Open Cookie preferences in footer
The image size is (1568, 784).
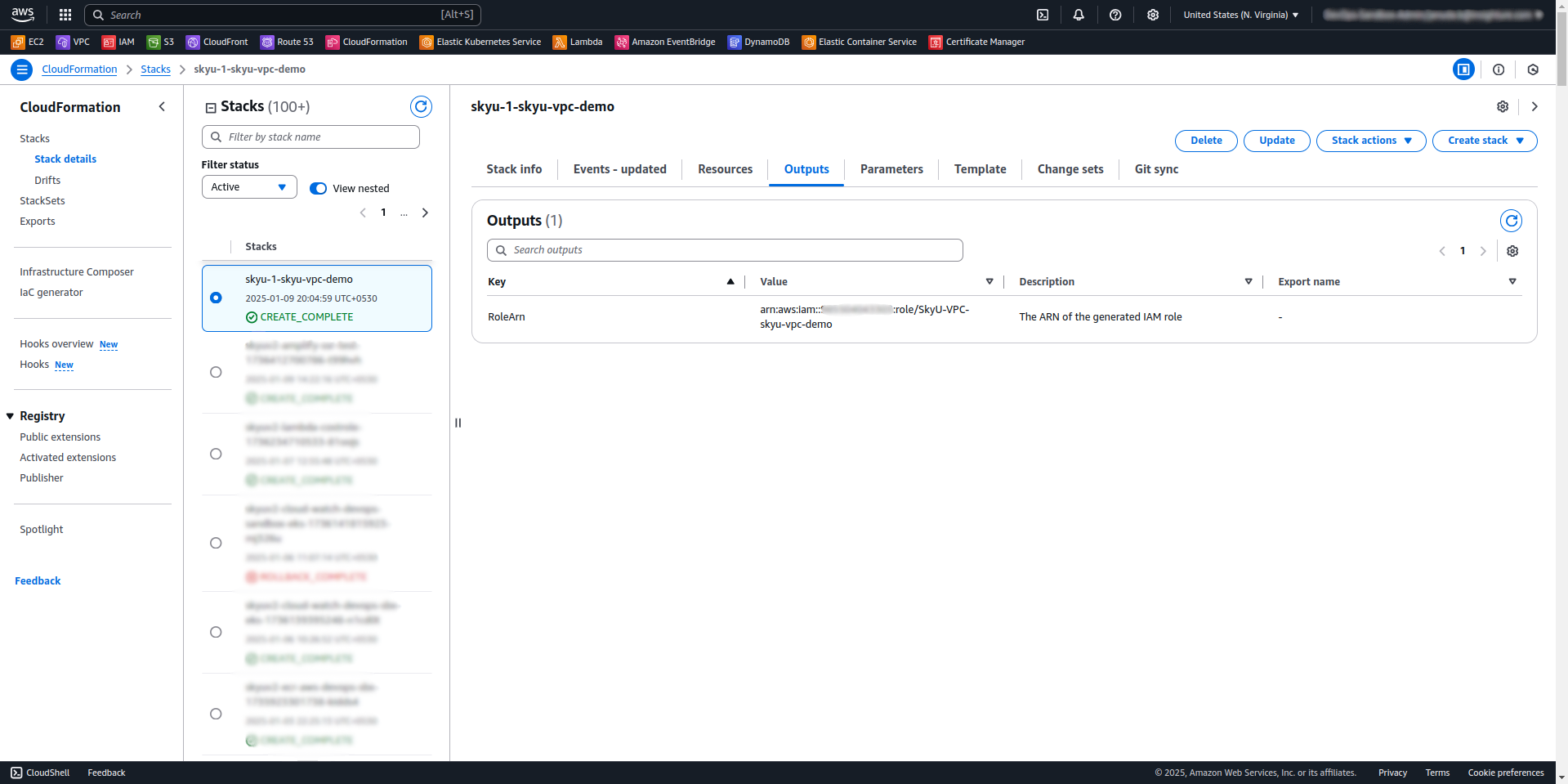(1506, 773)
